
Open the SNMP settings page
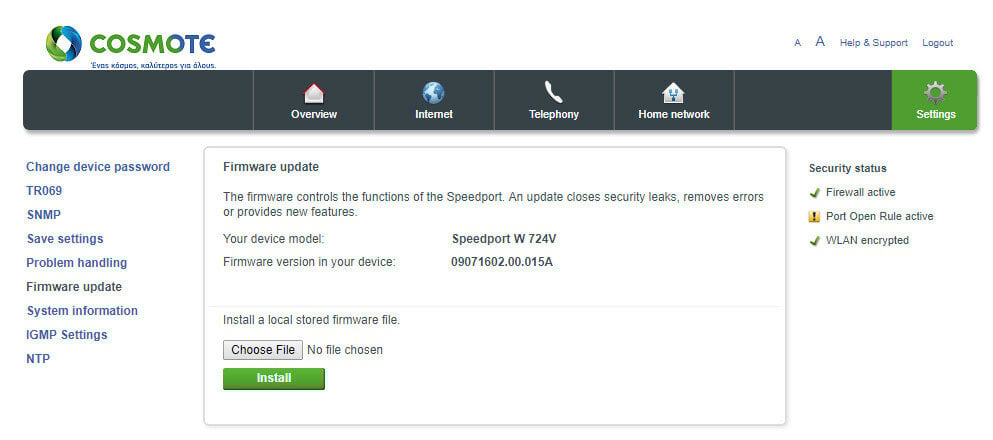(x=44, y=215)
